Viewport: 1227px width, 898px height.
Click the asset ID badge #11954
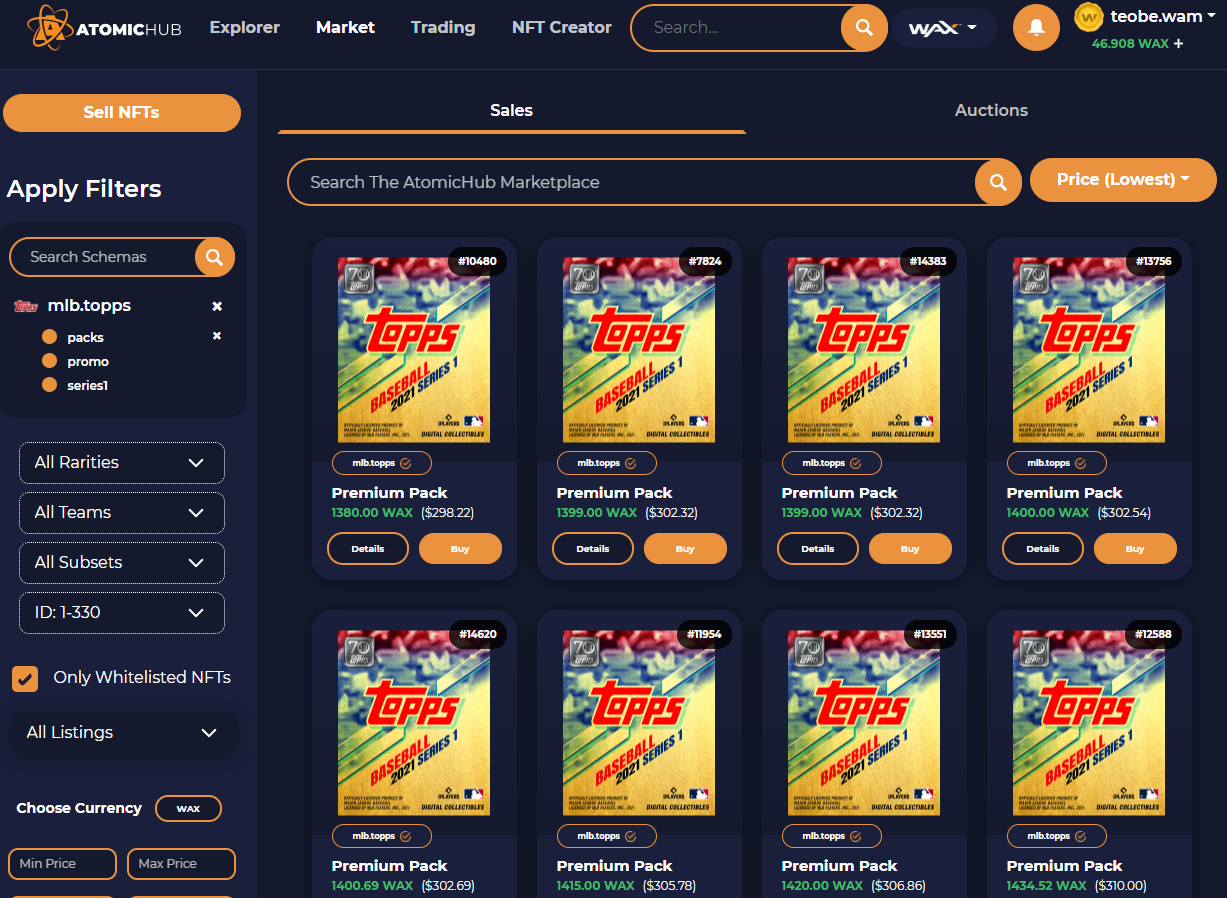[x=704, y=635]
